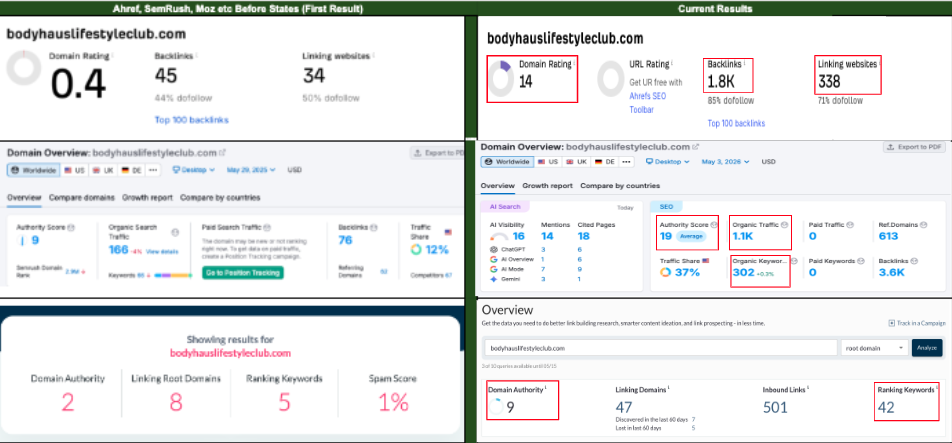Click the Analyze button
This screenshot has height=443, width=952.
(x=926, y=348)
